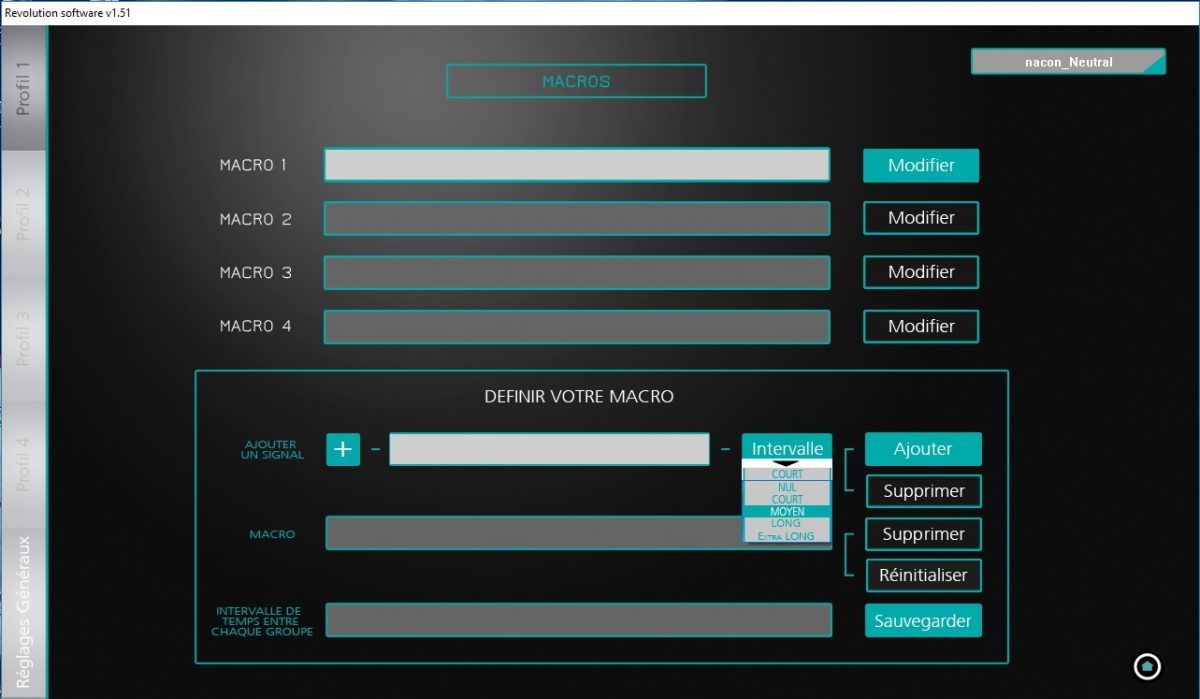The image size is (1200, 699).
Task: Open the Réglages Généraux tab
Action: 24,612
